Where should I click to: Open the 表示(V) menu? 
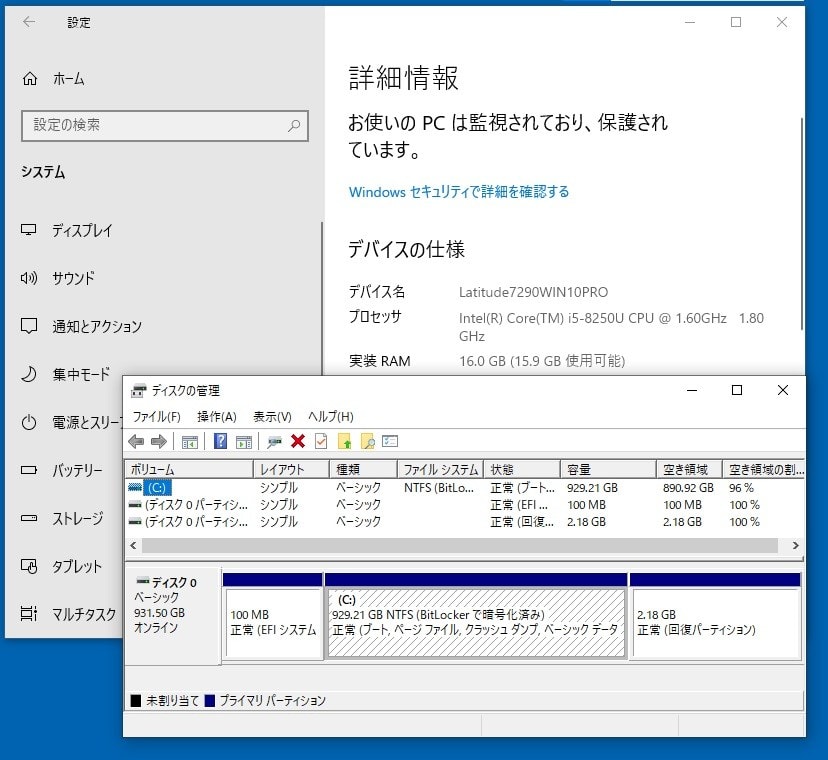pos(272,417)
